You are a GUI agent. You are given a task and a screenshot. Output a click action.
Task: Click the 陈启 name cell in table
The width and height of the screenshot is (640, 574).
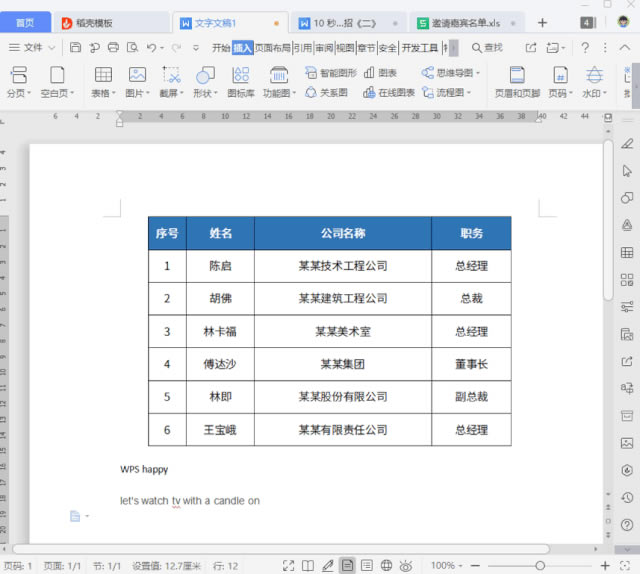220,266
